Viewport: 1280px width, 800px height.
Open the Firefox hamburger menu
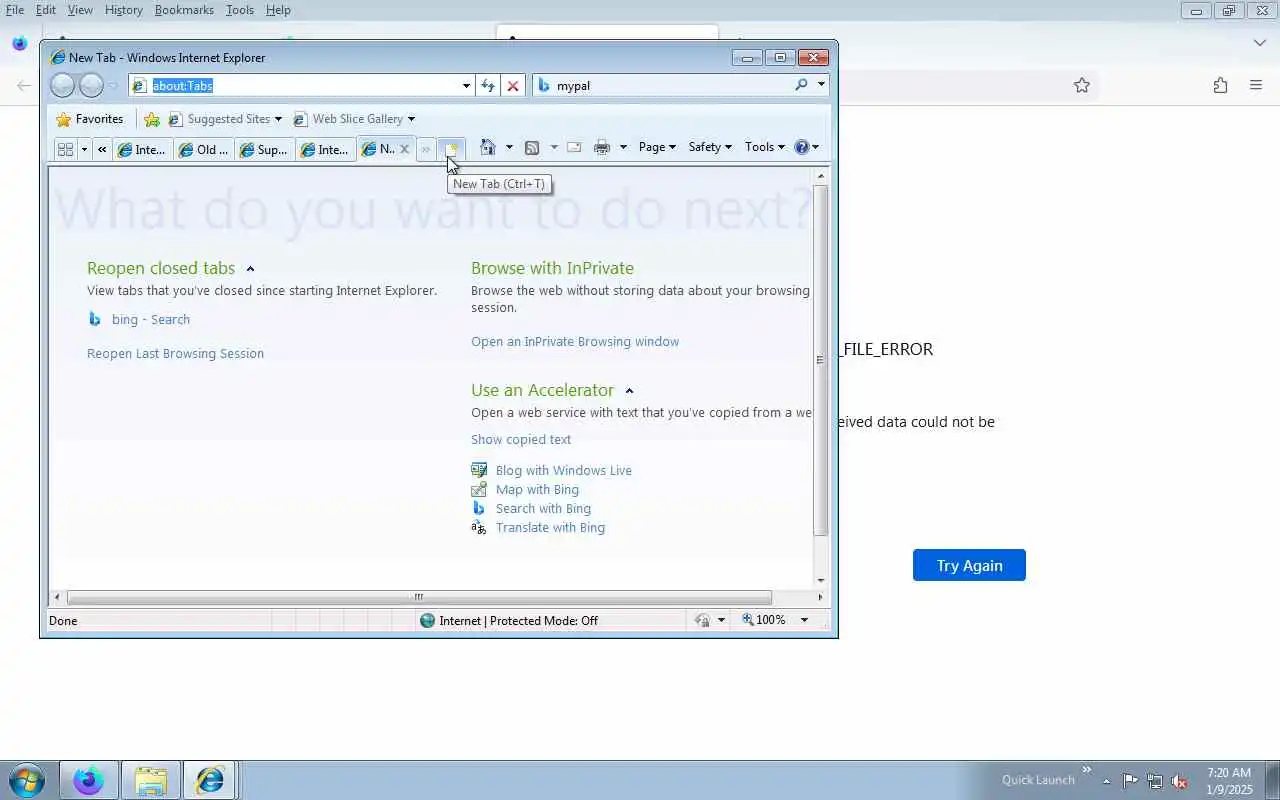[x=1256, y=86]
